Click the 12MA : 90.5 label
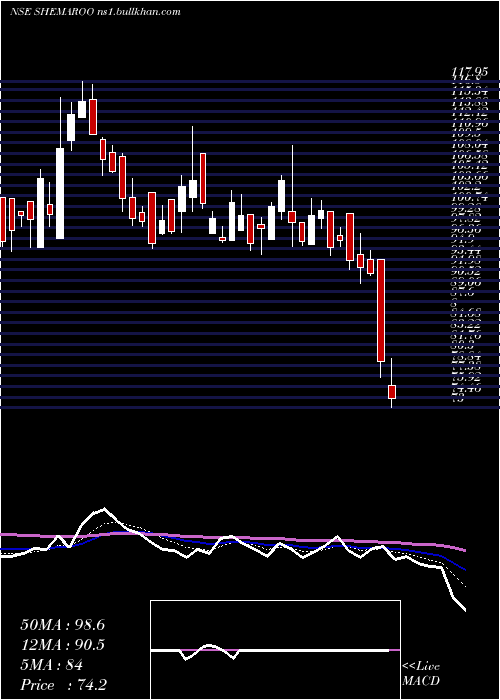The image size is (500, 700). (62, 645)
